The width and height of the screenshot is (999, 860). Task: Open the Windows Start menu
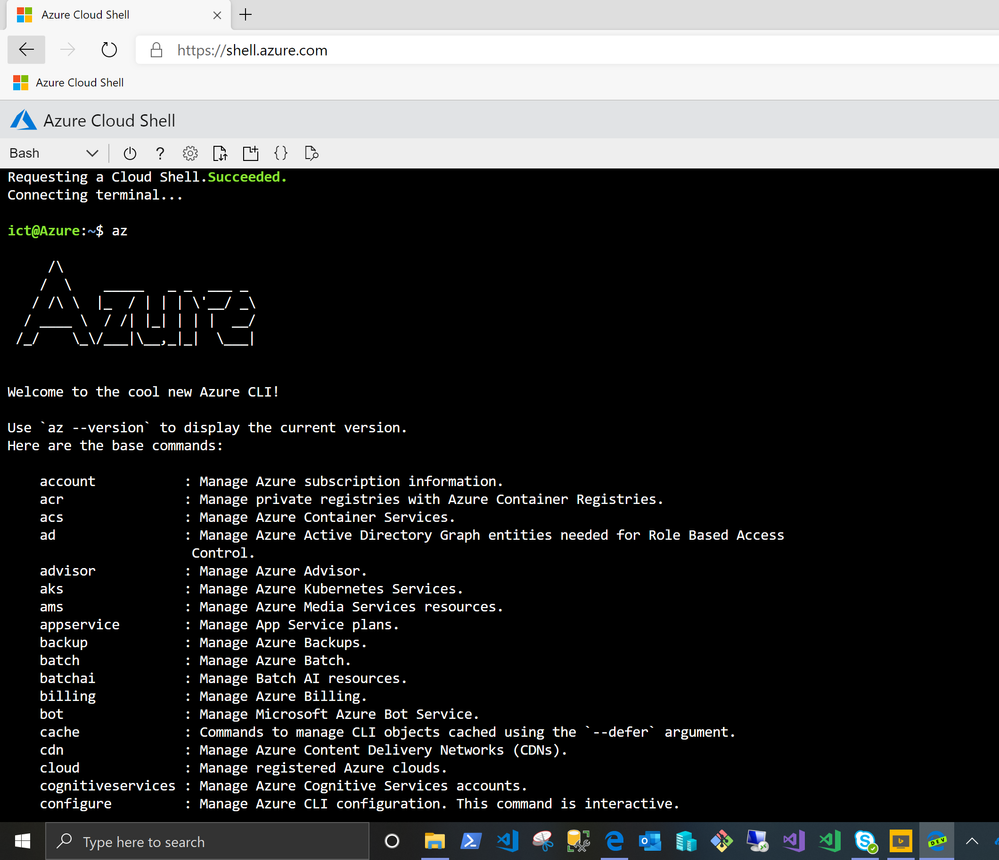(x=22, y=842)
